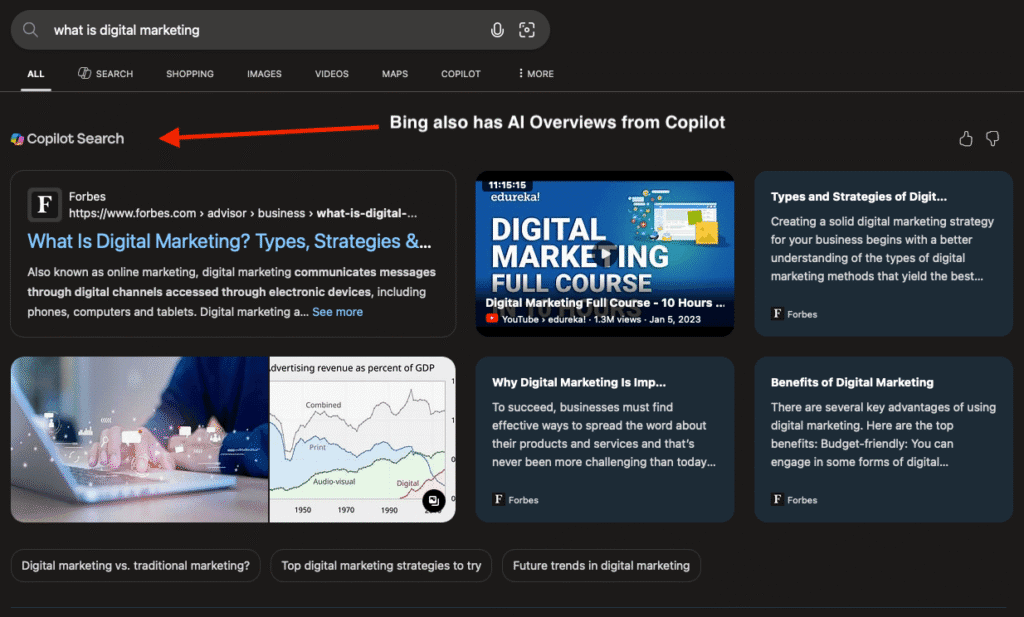Click the thumbs up feedback icon

tap(965, 139)
